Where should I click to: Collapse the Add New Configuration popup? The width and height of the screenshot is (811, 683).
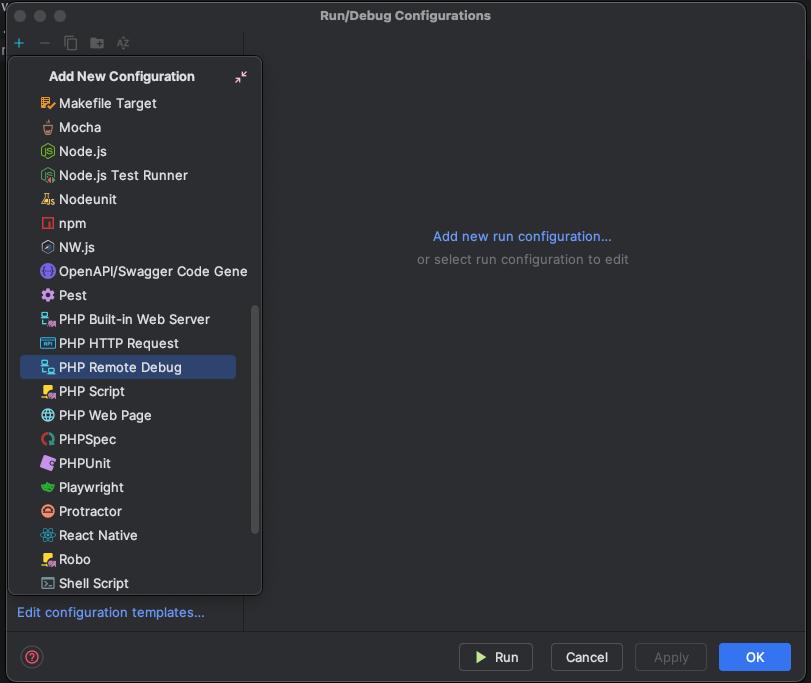click(241, 77)
